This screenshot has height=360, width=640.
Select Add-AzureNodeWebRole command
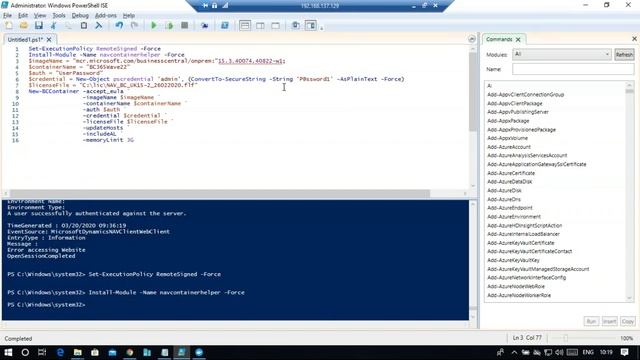[x=516, y=287]
